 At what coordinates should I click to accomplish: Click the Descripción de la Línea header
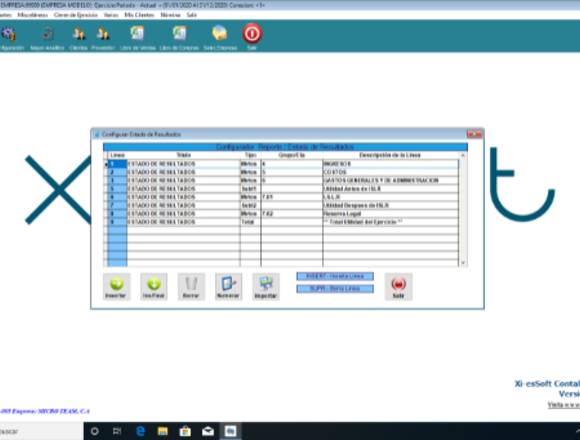pyautogui.click(x=390, y=155)
